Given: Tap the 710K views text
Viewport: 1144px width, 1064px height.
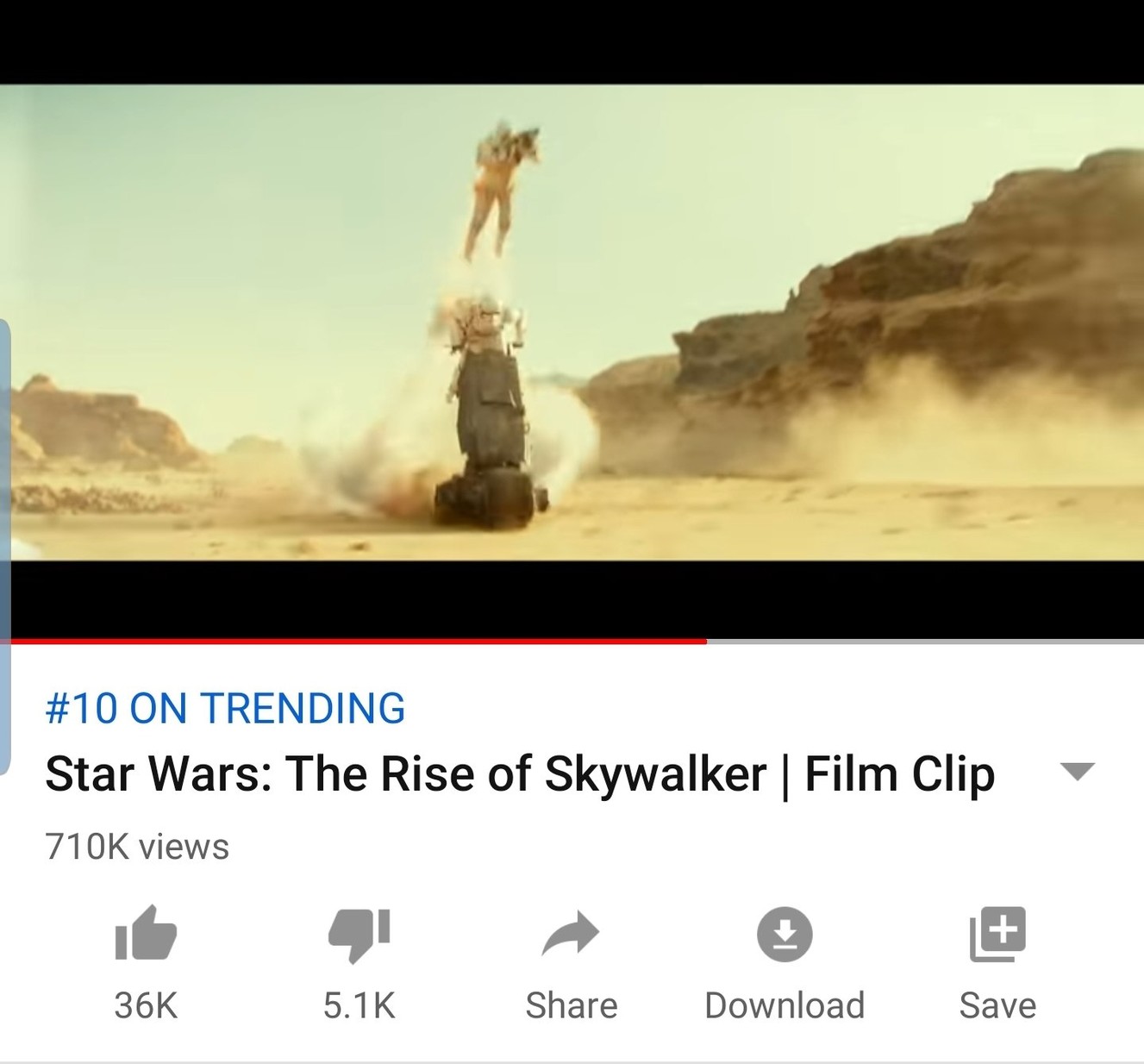Looking at the screenshot, I should 137,847.
